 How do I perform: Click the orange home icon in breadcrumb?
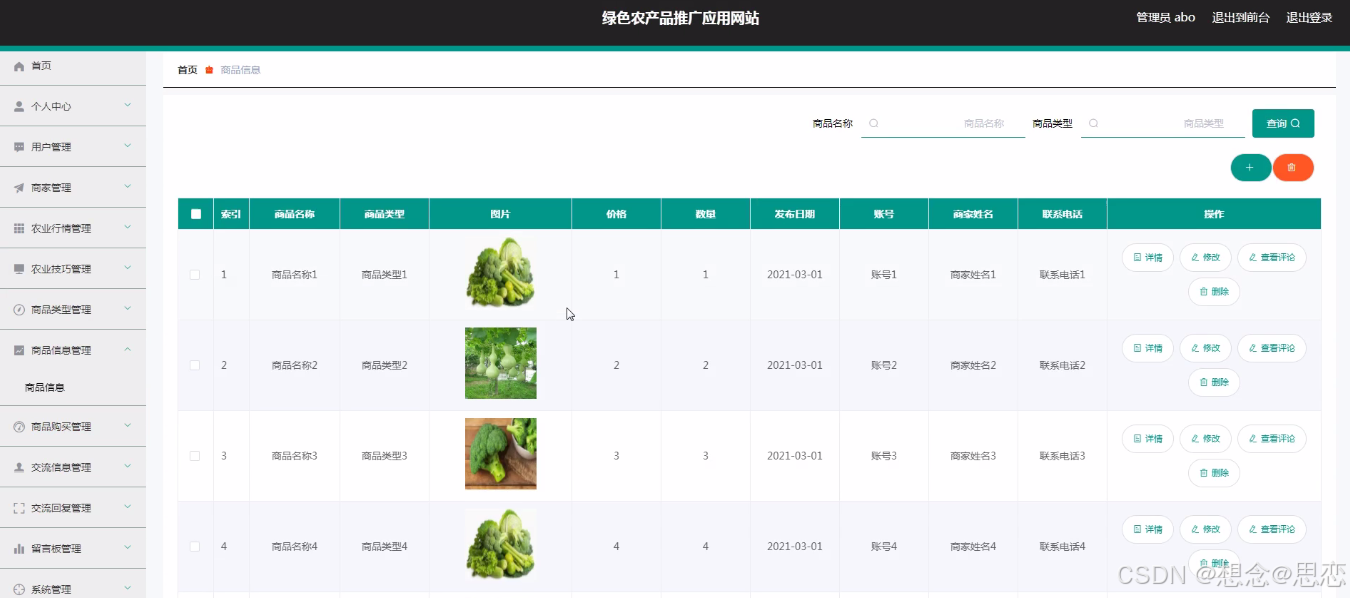tap(209, 70)
